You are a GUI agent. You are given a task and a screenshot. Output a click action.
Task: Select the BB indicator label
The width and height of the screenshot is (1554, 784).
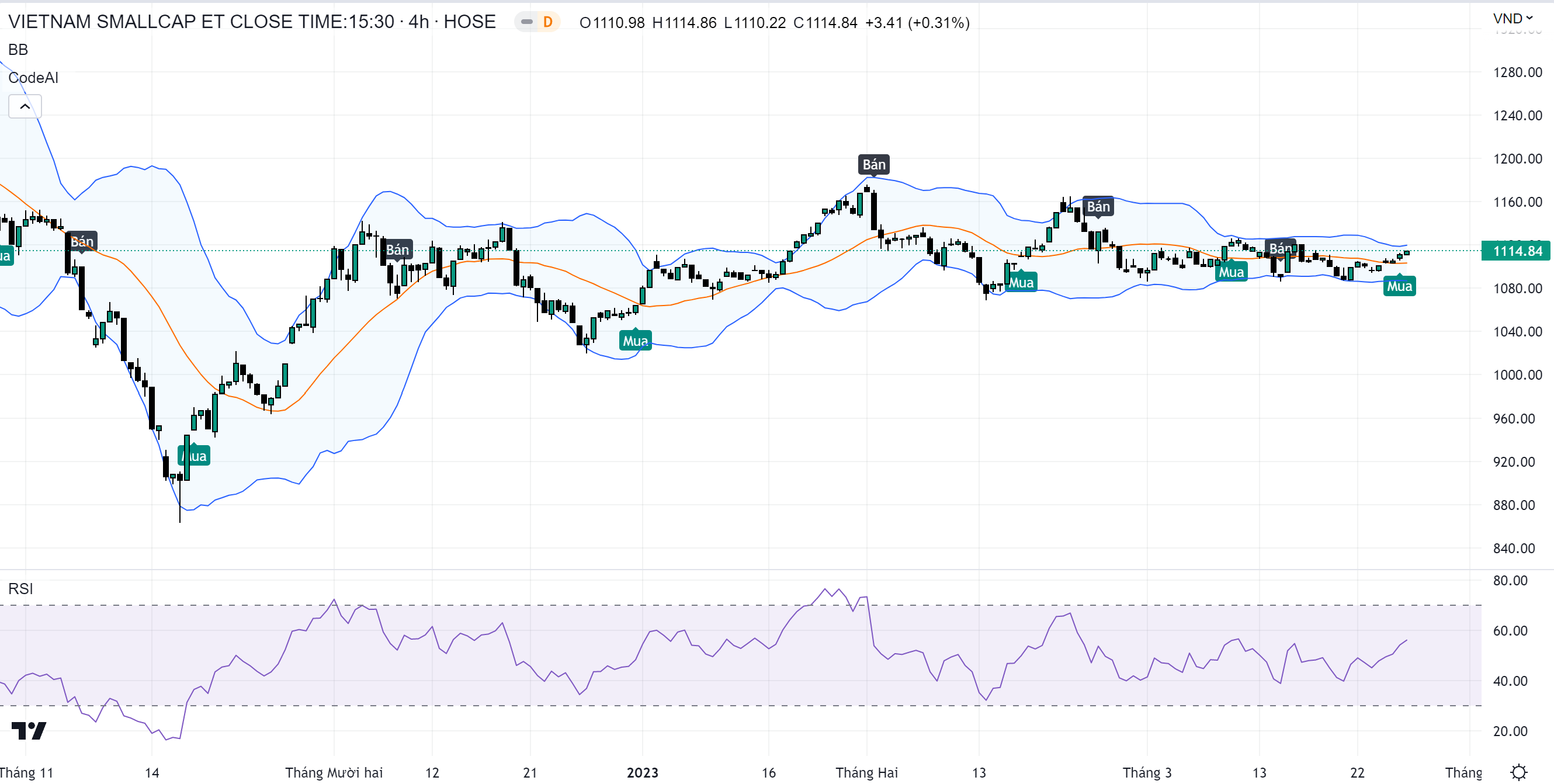(18, 50)
